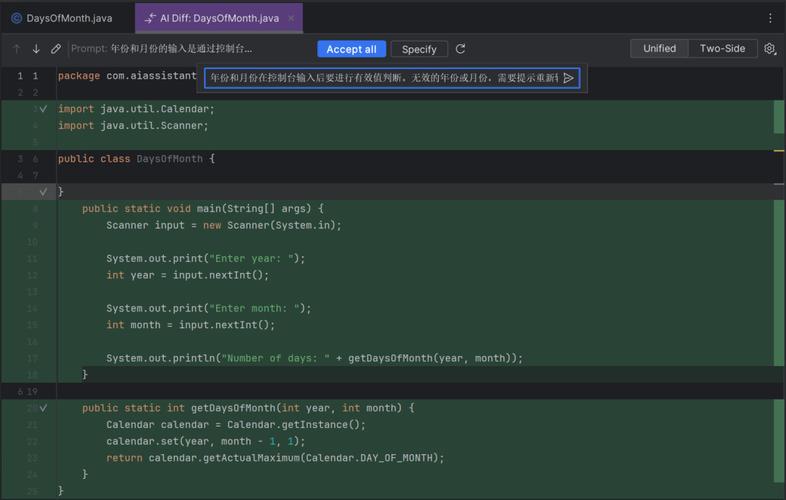Send the specify prompt with arrow icon

point(568,78)
